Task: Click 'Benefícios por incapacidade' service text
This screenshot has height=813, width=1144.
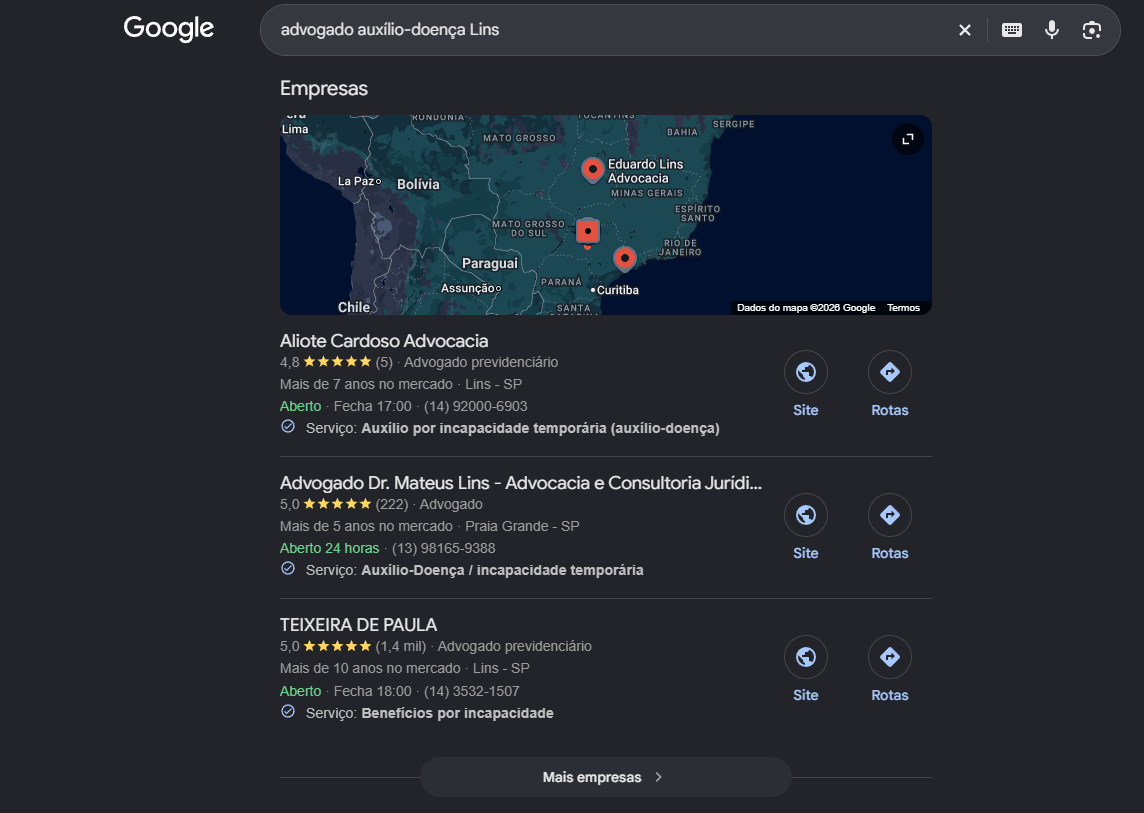Action: pos(457,714)
